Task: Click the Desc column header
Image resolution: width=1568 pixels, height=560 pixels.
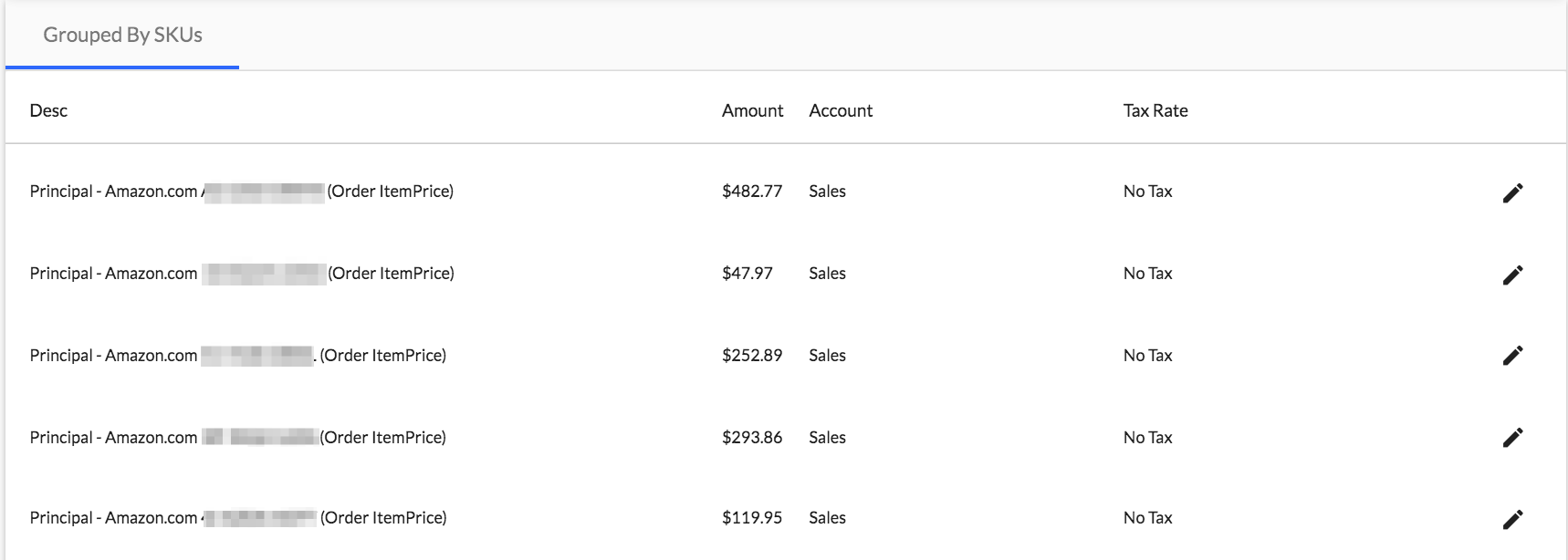Action: coord(48,110)
